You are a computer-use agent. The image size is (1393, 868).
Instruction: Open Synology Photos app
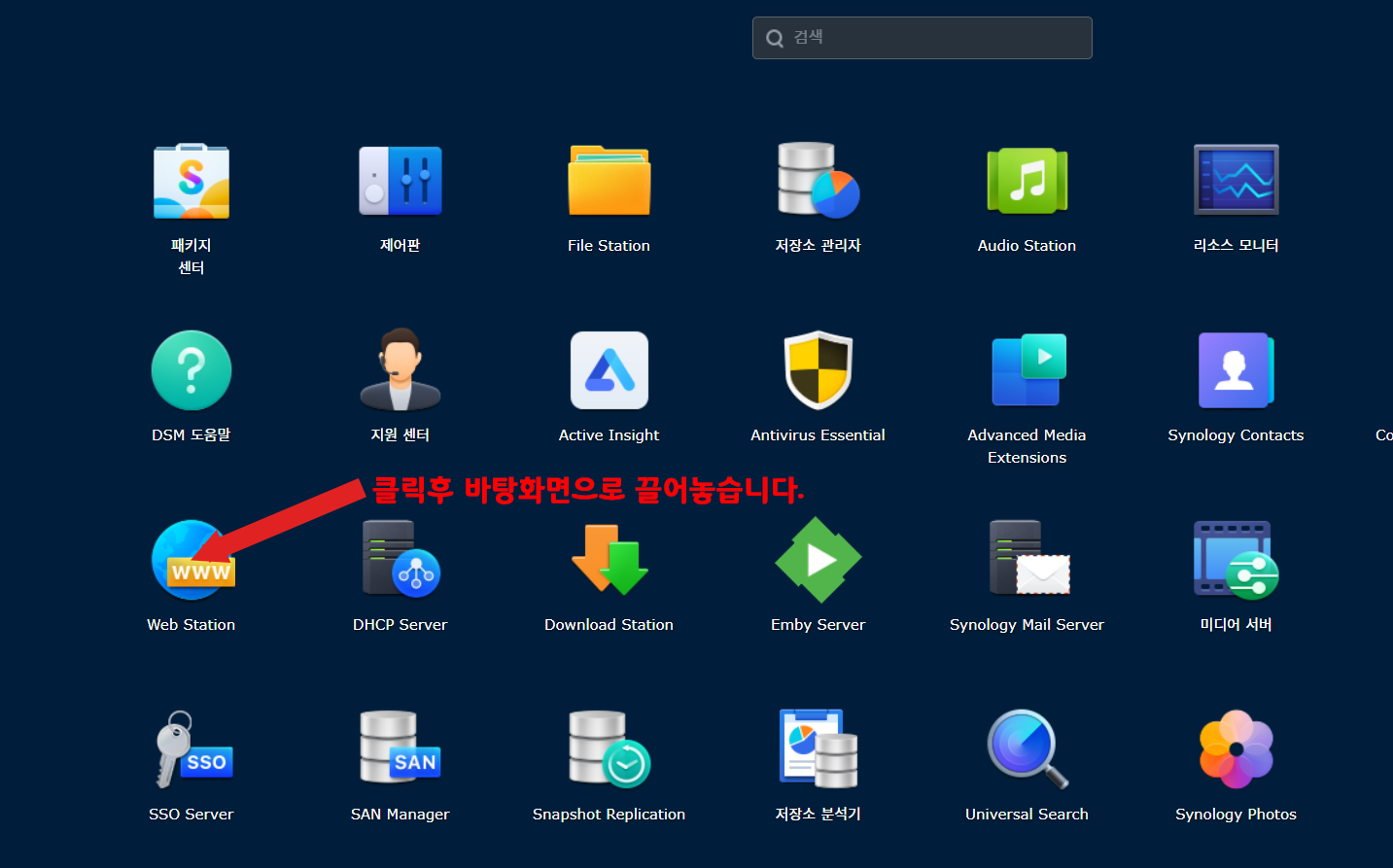click(1236, 748)
